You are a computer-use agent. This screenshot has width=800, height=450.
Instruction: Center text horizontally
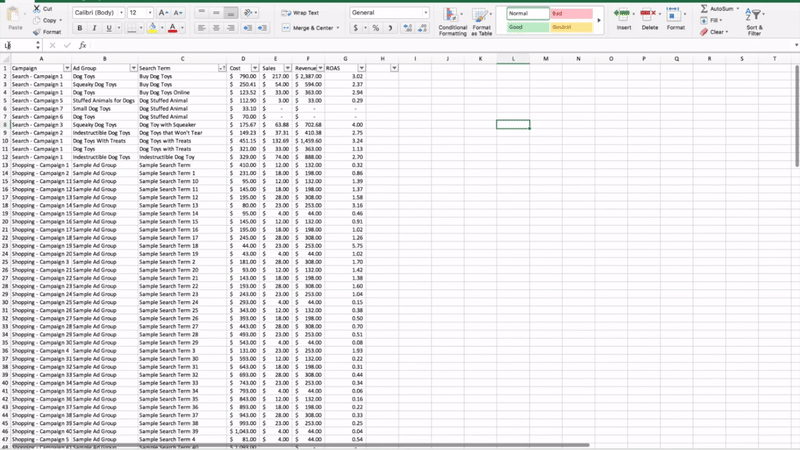coord(216,28)
